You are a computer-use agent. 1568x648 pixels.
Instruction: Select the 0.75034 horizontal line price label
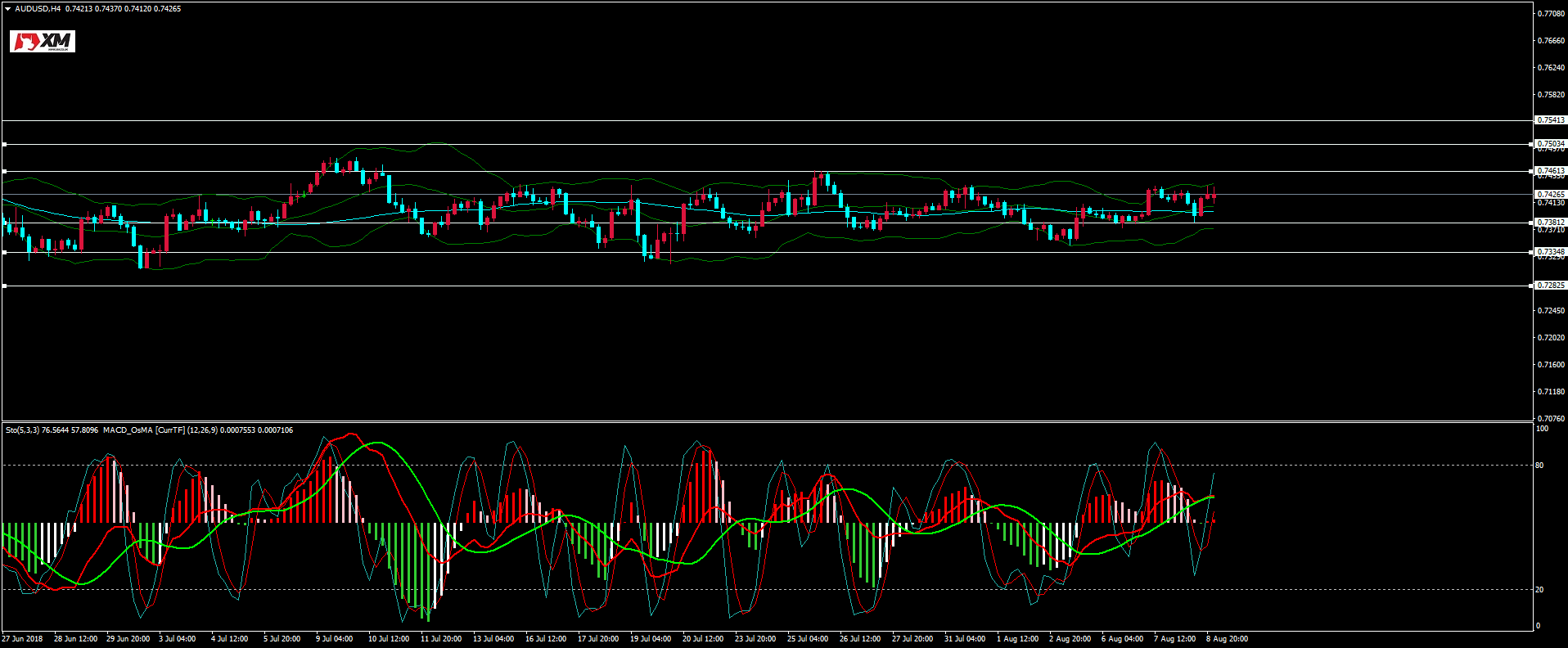click(x=1550, y=144)
